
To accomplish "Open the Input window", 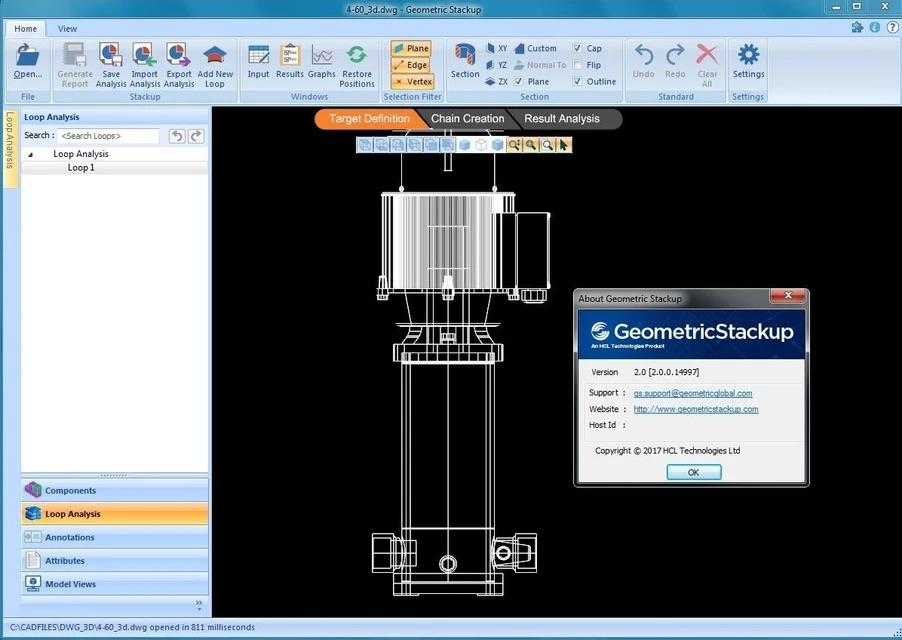I will coord(258,61).
